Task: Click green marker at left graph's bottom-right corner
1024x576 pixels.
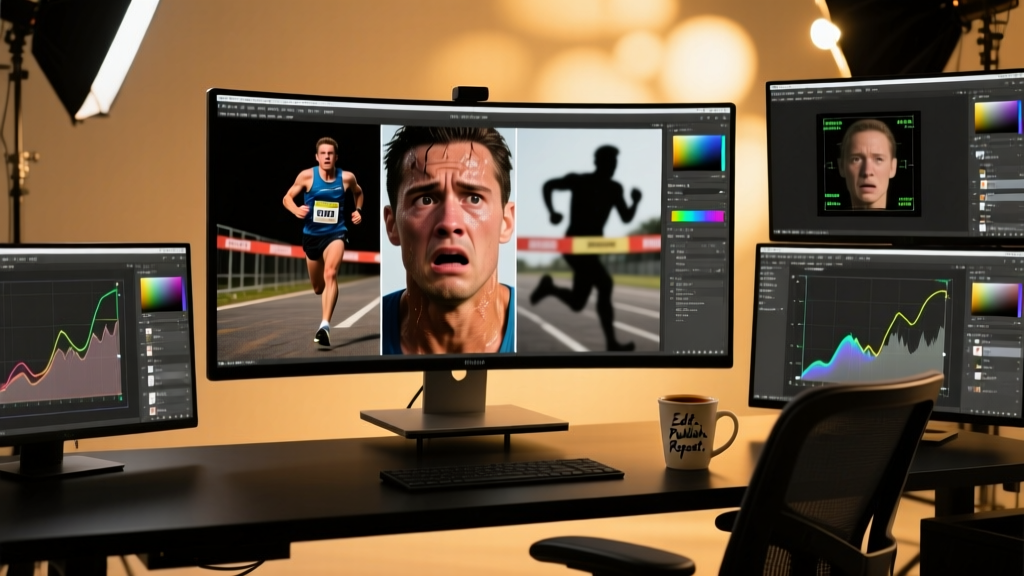Action: pos(120,398)
